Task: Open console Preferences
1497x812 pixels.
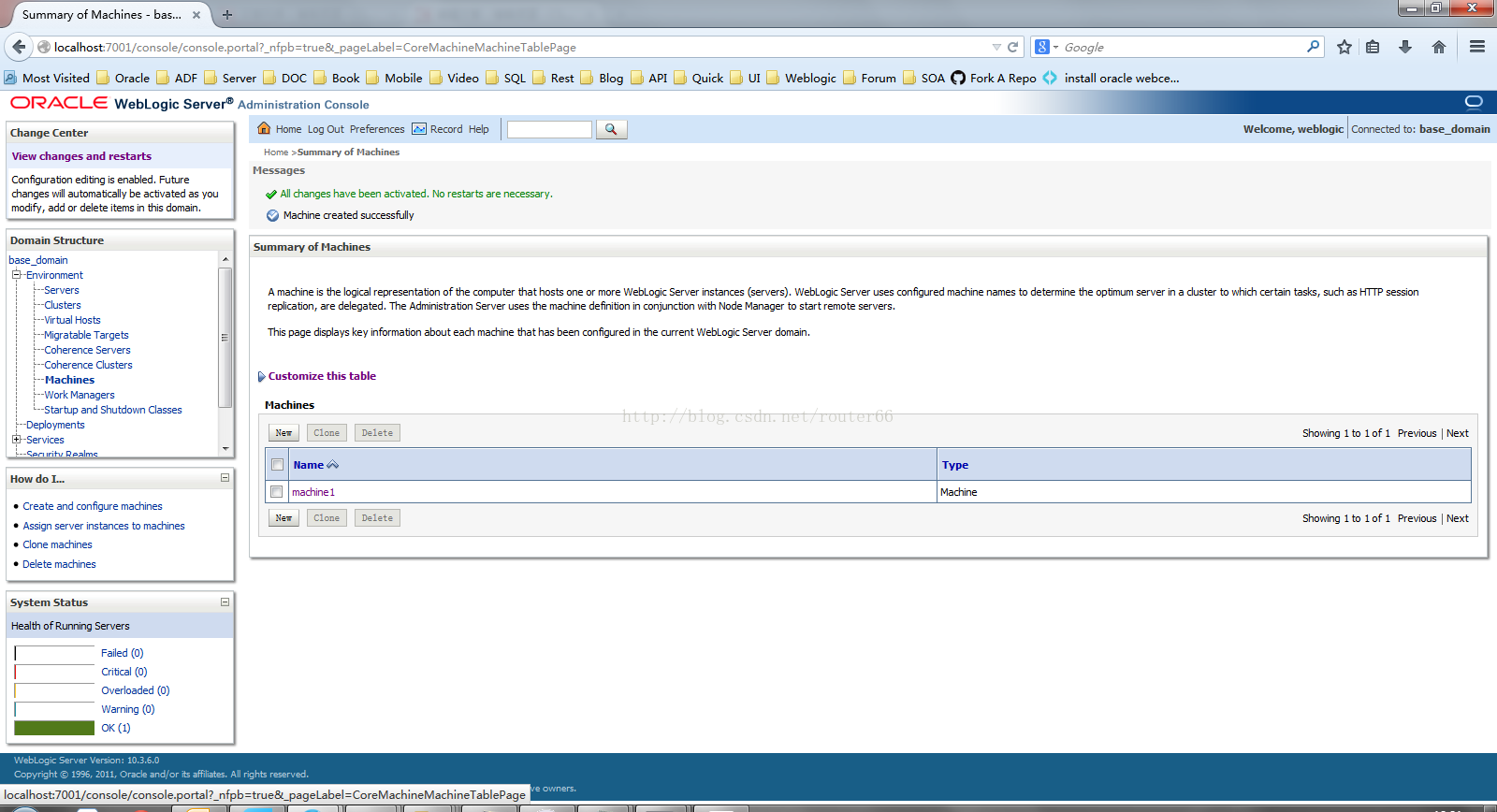Action: (377, 129)
